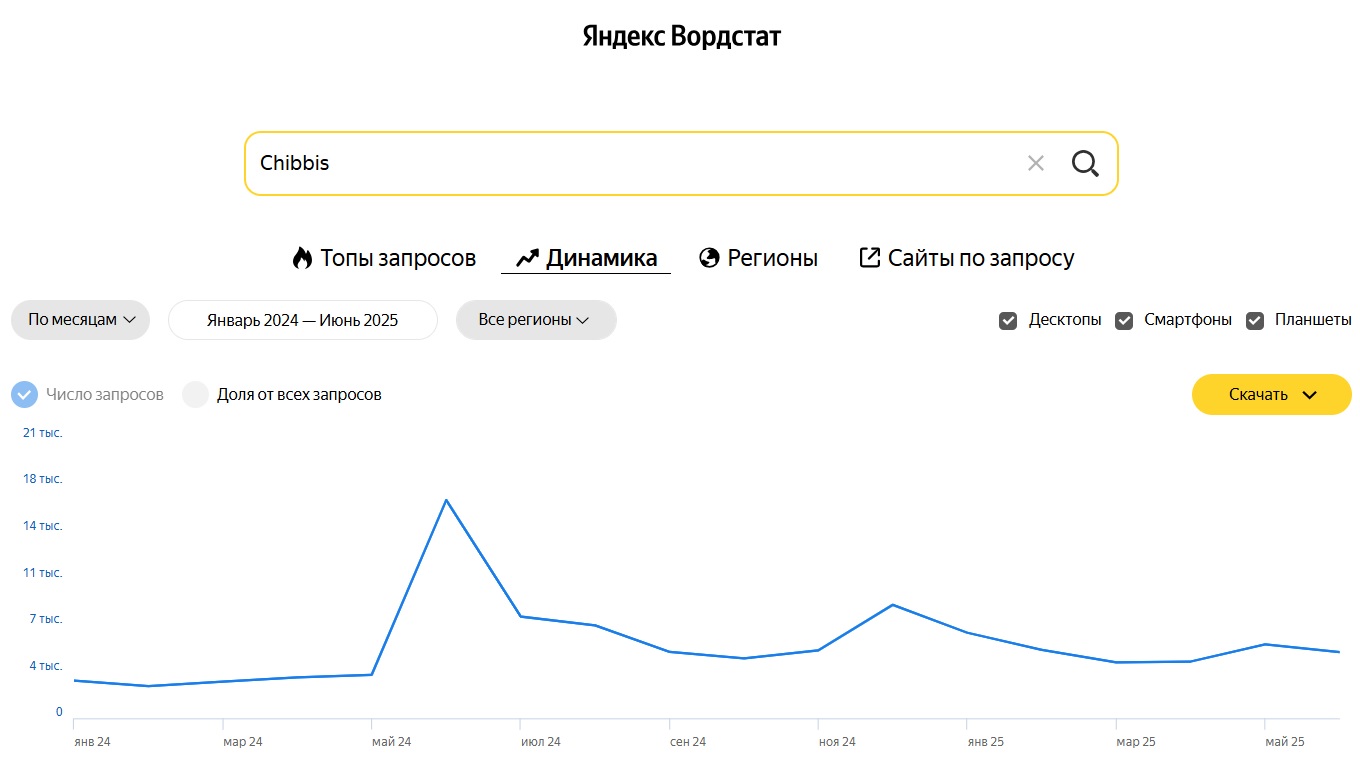The width and height of the screenshot is (1360, 759).
Task: Open the Скачать download dropdown
Action: click(x=1271, y=394)
